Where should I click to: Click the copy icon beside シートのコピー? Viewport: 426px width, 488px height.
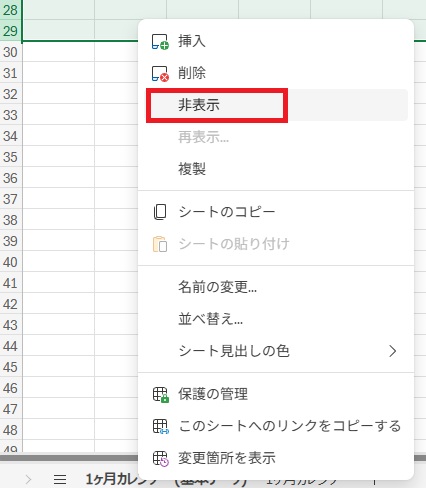(160, 212)
